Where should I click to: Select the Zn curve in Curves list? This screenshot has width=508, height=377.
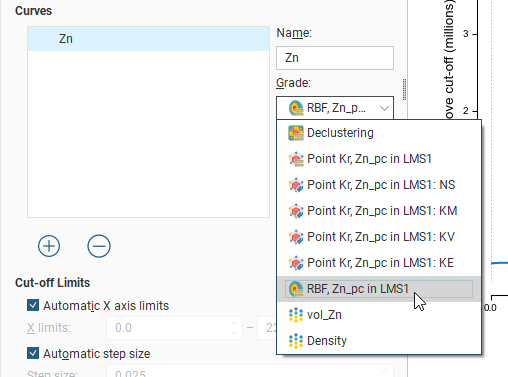click(x=148, y=39)
